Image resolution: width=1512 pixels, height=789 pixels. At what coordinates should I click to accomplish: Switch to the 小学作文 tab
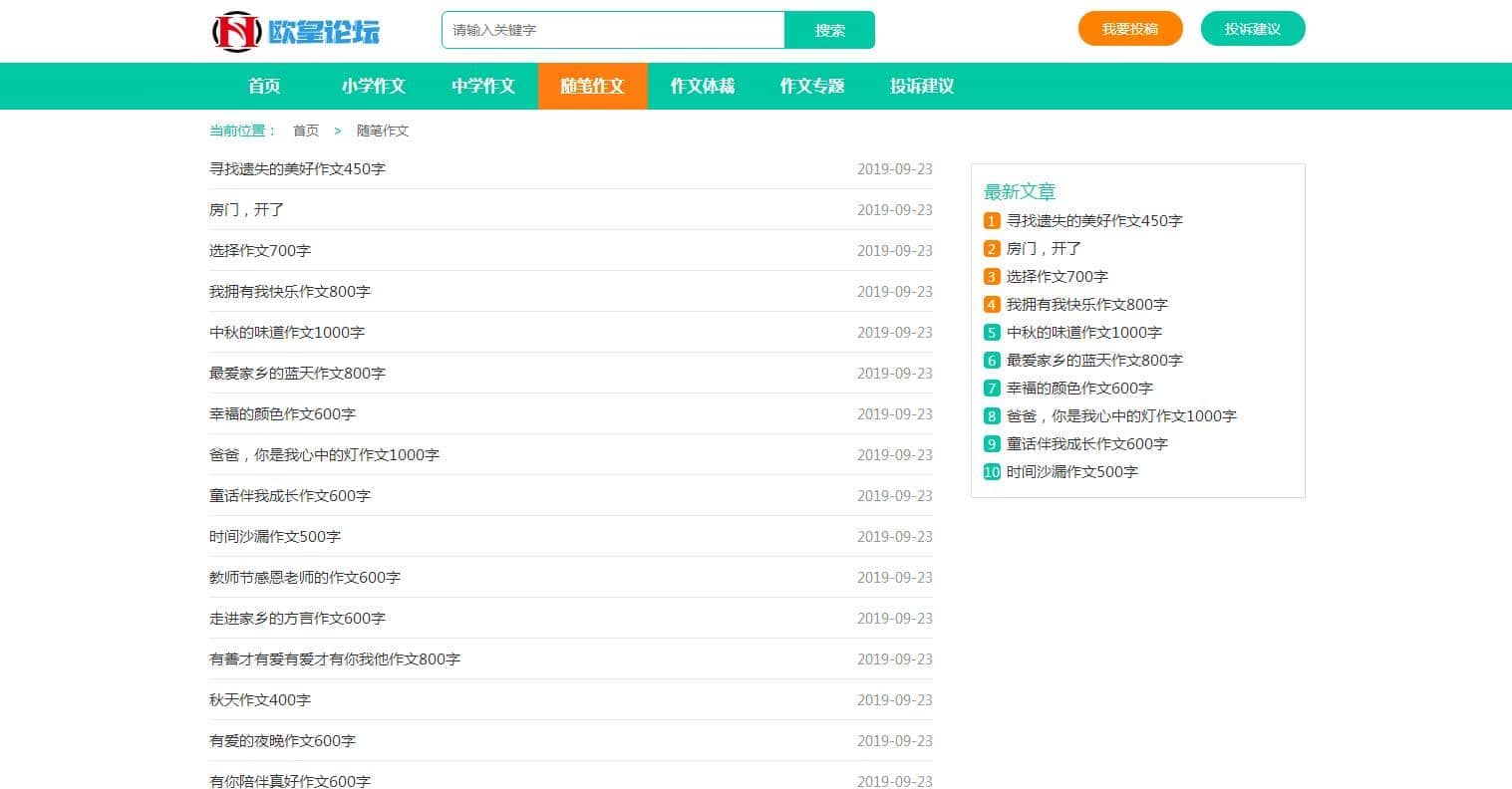pyautogui.click(x=374, y=86)
